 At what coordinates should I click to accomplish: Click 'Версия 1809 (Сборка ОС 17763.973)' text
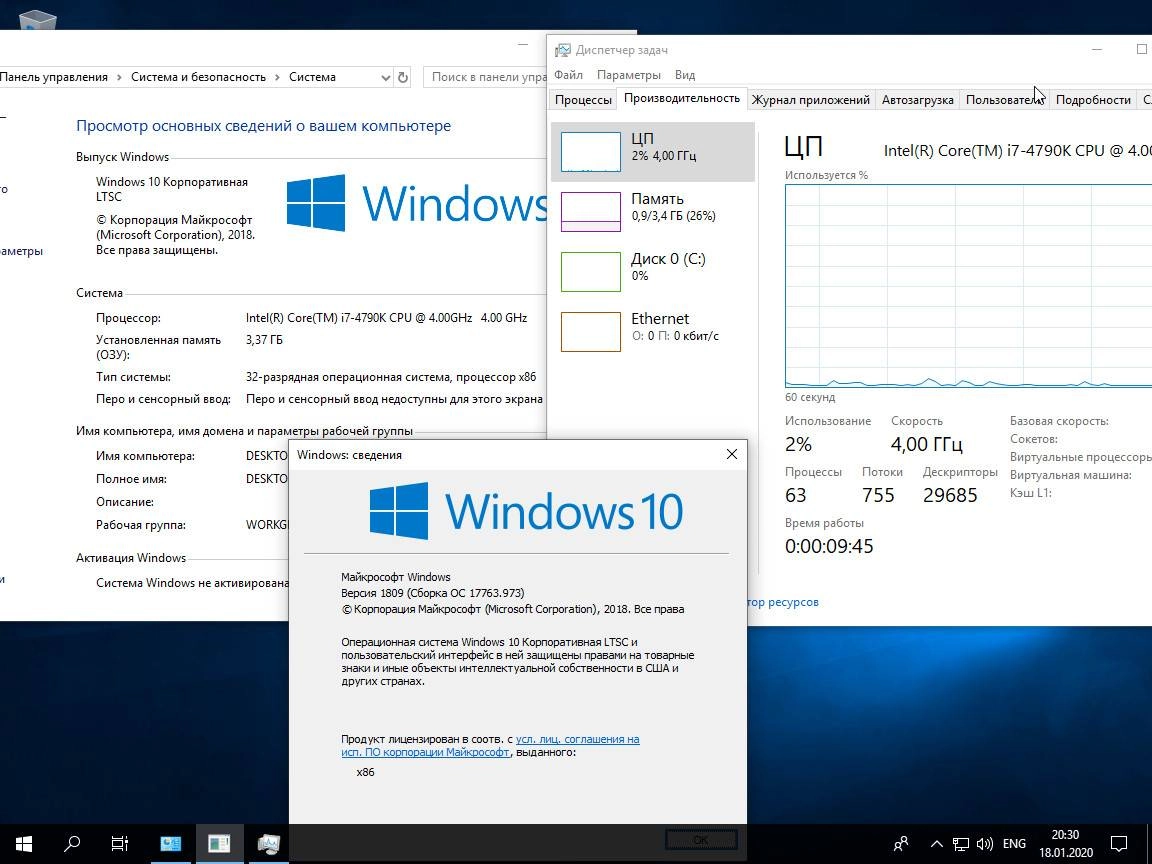coord(433,593)
